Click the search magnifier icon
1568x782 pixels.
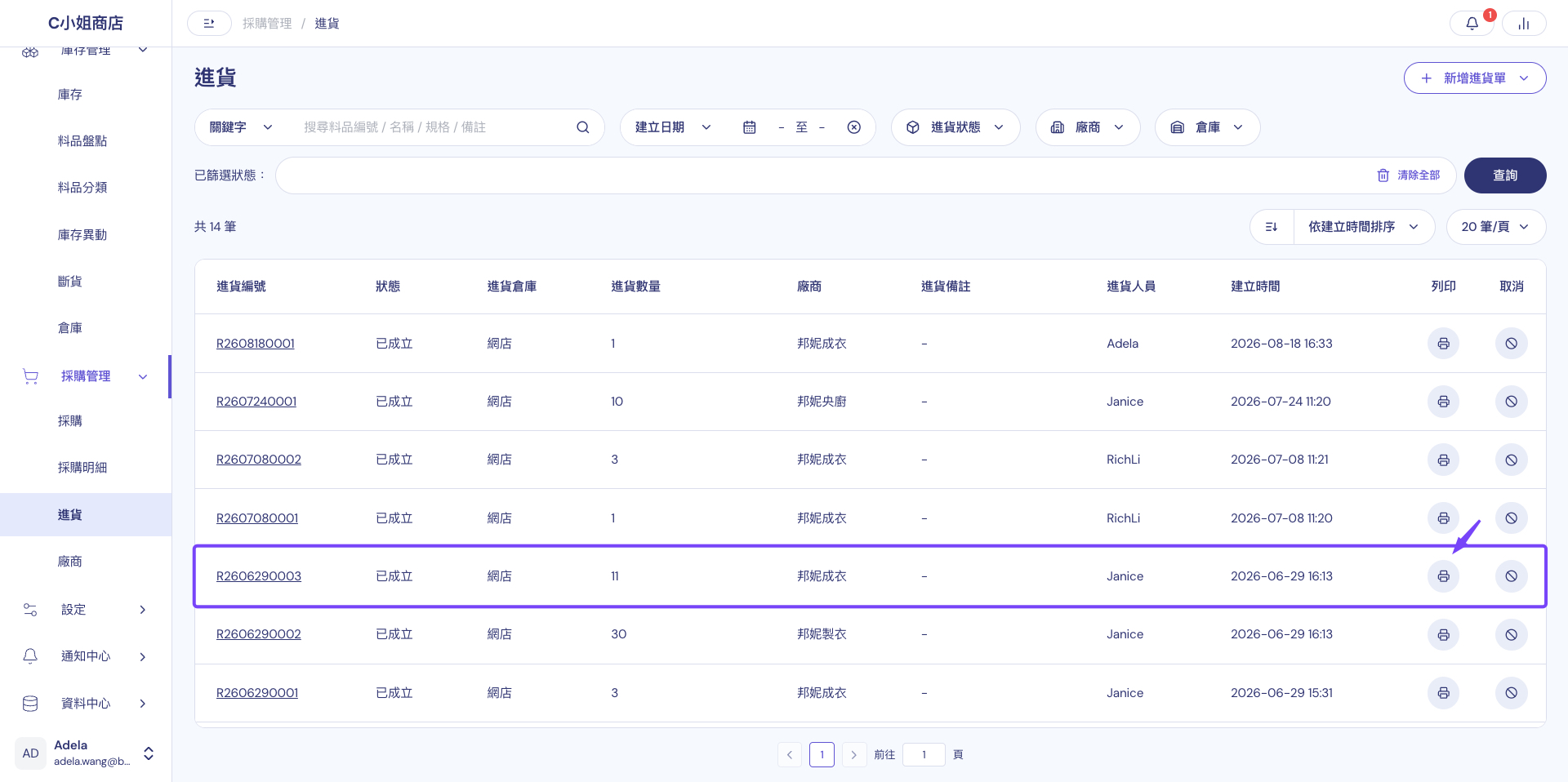tap(583, 127)
